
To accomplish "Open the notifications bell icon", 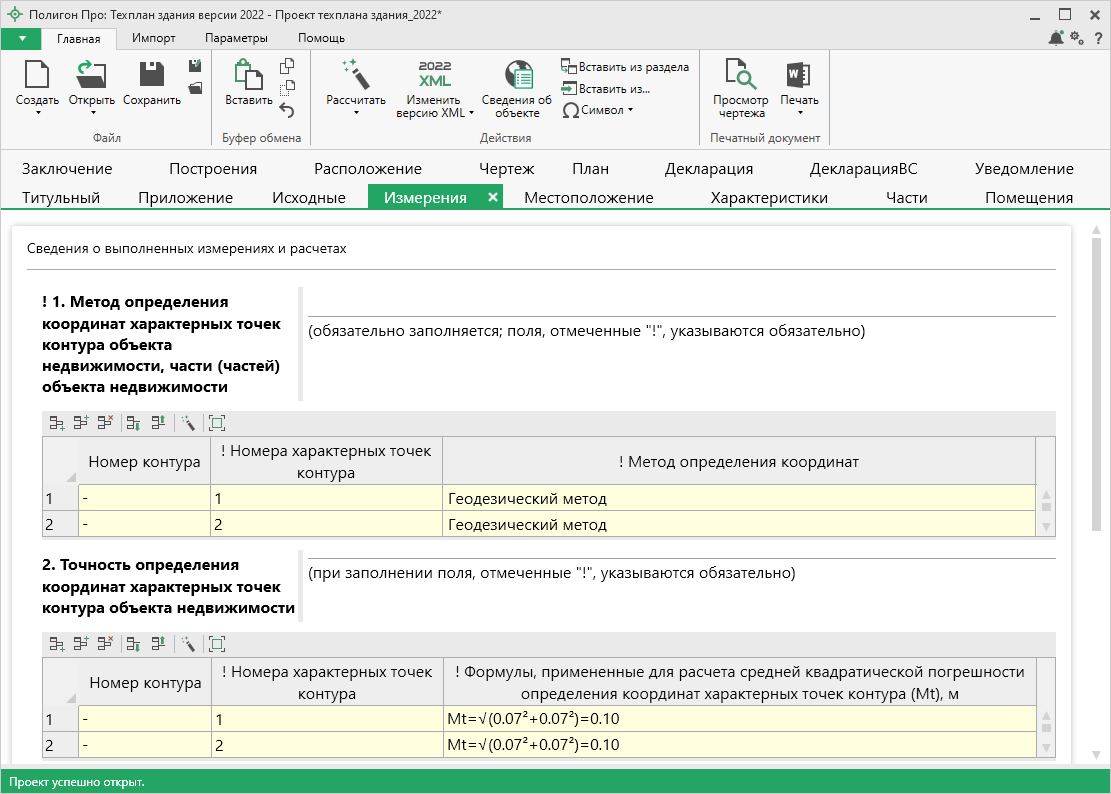I will pyautogui.click(x=1056, y=38).
